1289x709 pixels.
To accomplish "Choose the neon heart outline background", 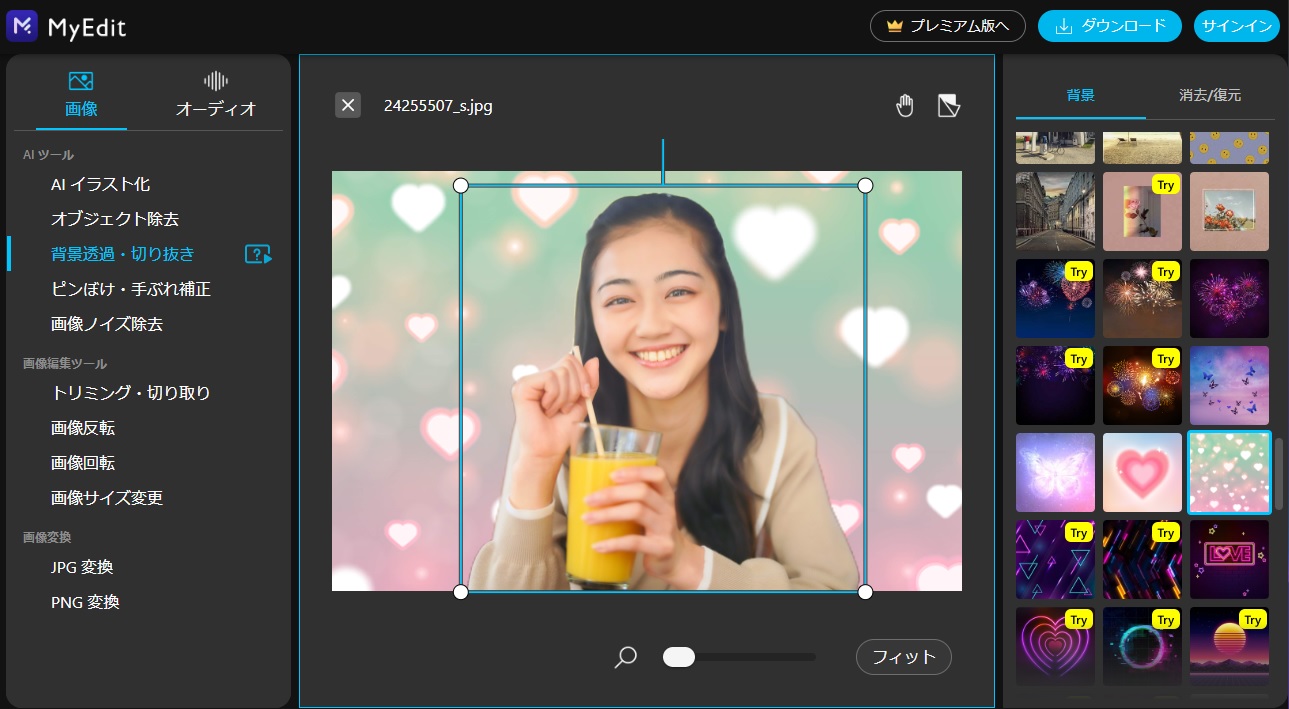I will (x=1055, y=646).
